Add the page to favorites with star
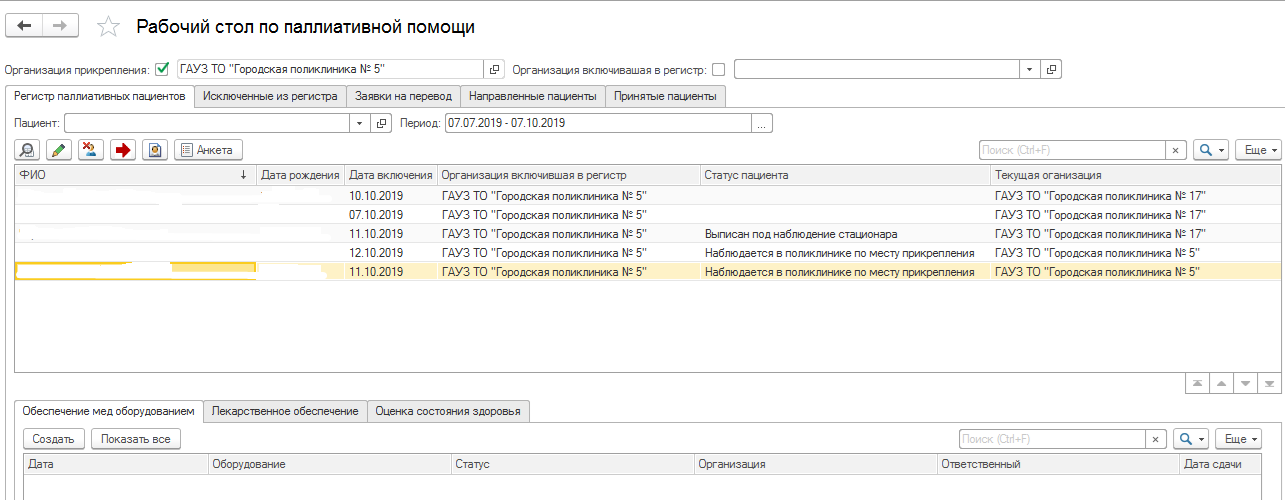1285x500 pixels. [x=108, y=27]
